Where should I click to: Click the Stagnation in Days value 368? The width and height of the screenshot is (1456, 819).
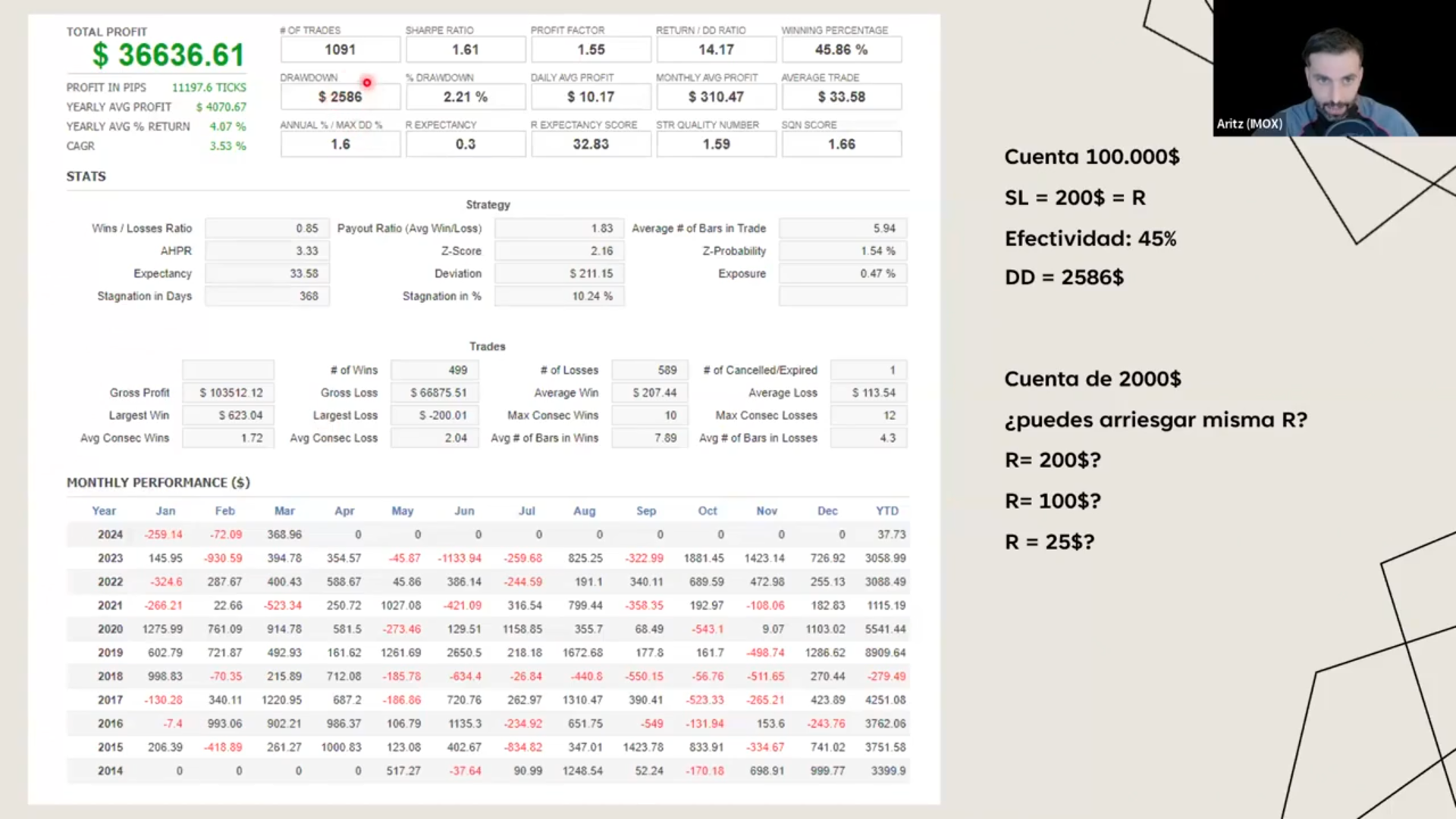point(267,297)
